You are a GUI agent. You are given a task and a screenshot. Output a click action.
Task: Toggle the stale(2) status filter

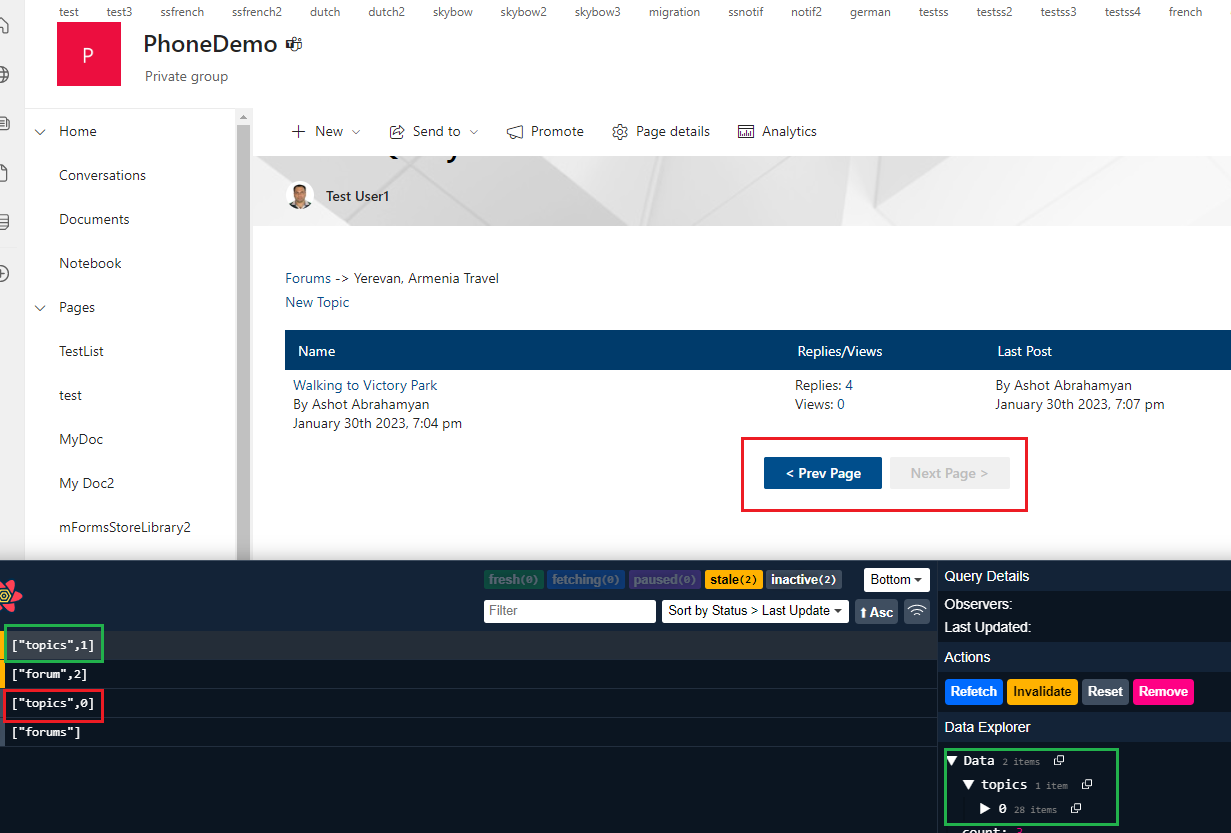click(734, 580)
